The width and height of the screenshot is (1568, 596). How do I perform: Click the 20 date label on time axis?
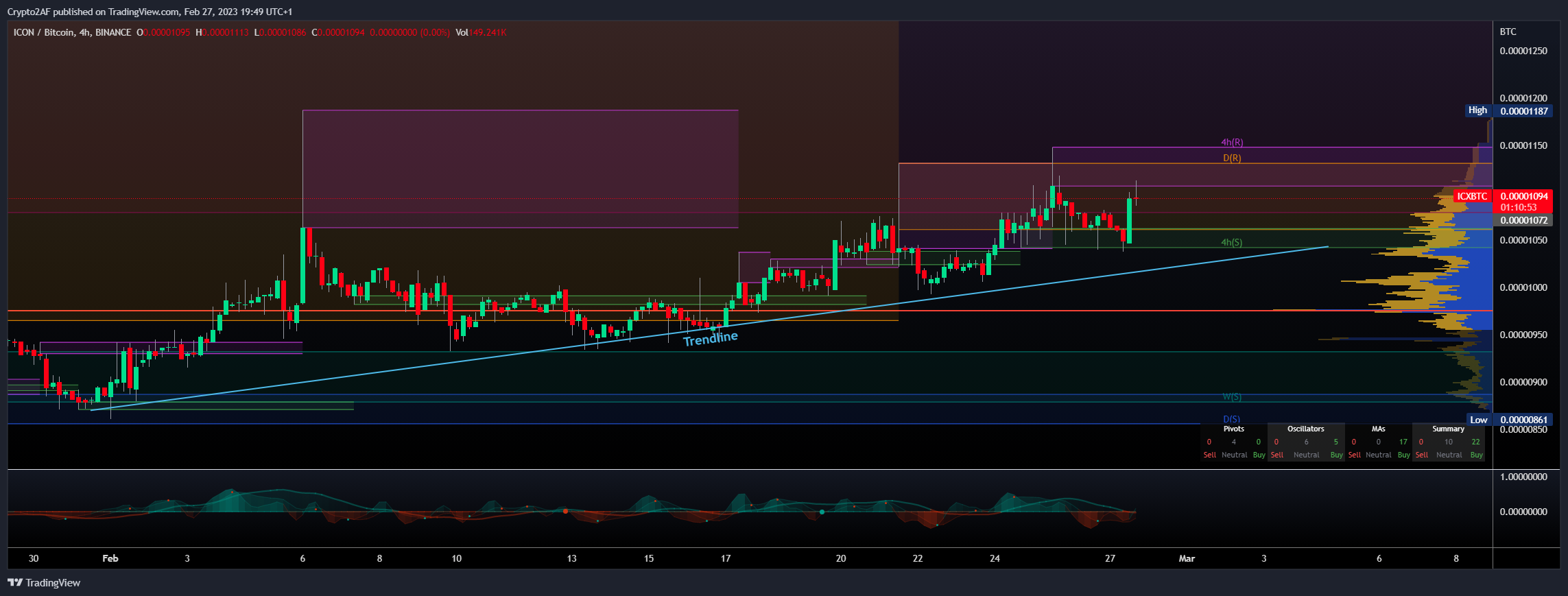point(841,558)
